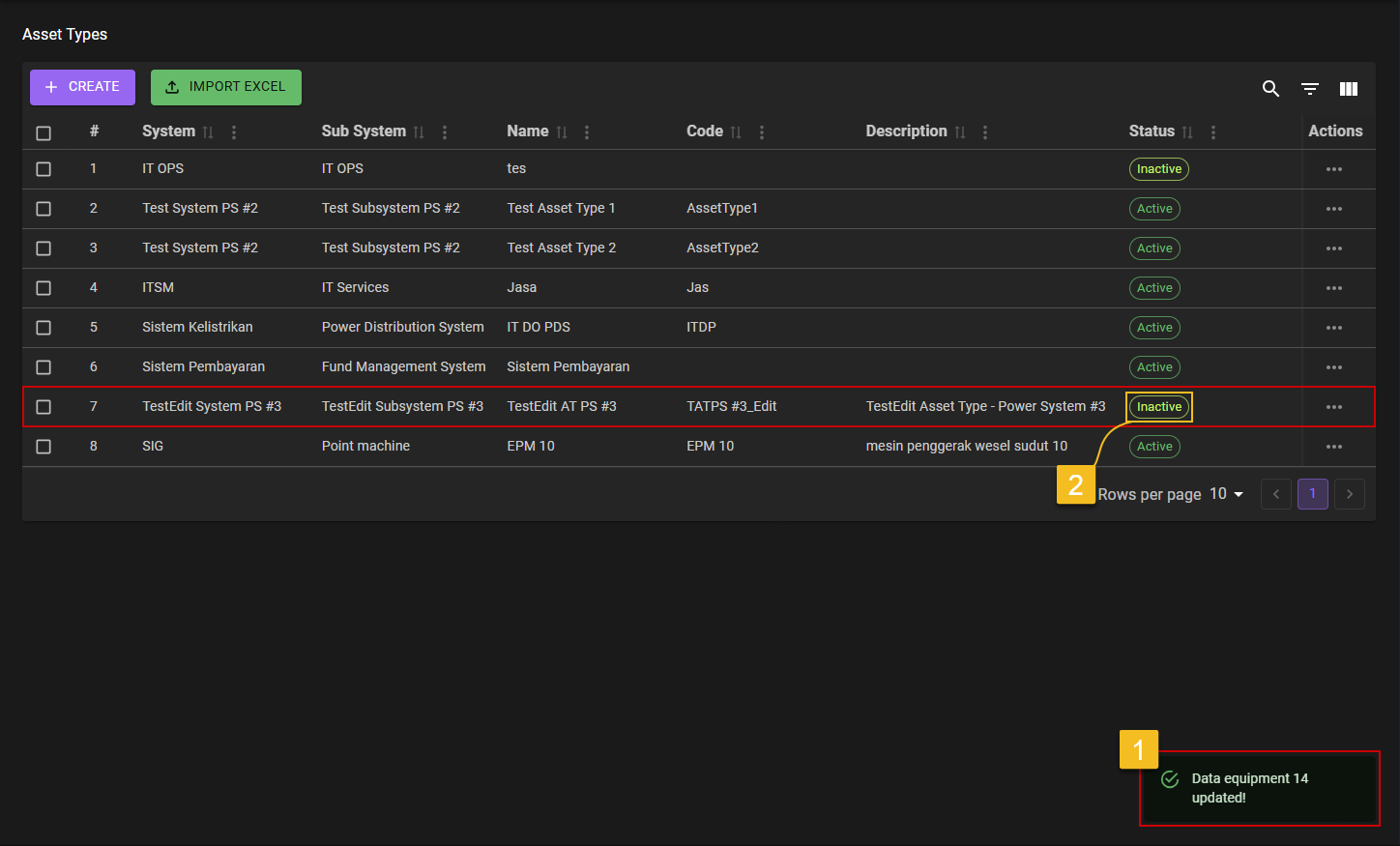
Task: Toggle the select-all header checkbox
Action: [44, 133]
